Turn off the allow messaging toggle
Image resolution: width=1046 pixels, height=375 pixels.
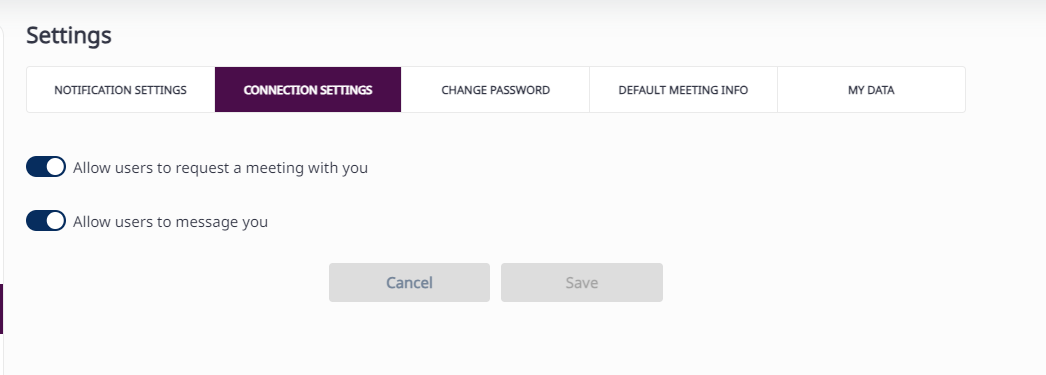46,221
